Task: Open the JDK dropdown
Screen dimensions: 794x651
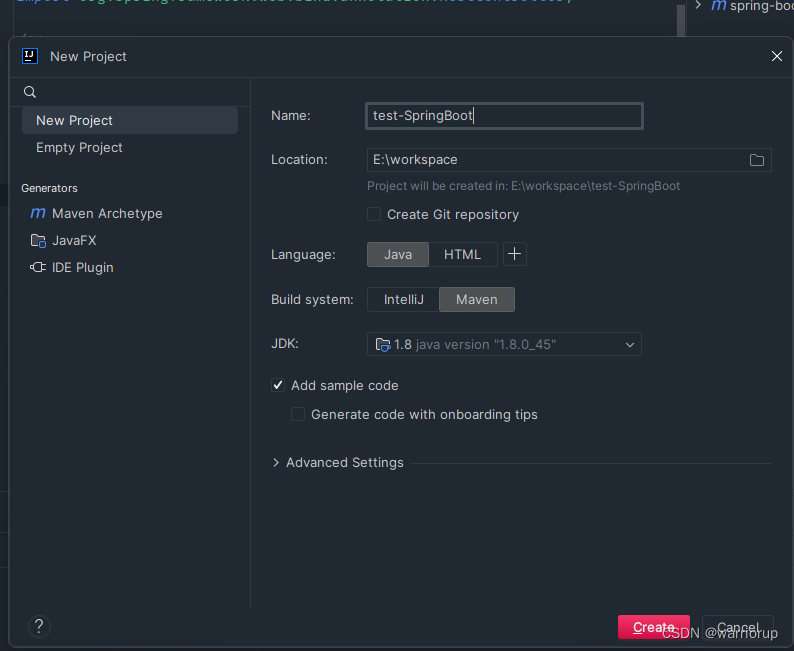Action: pyautogui.click(x=504, y=344)
